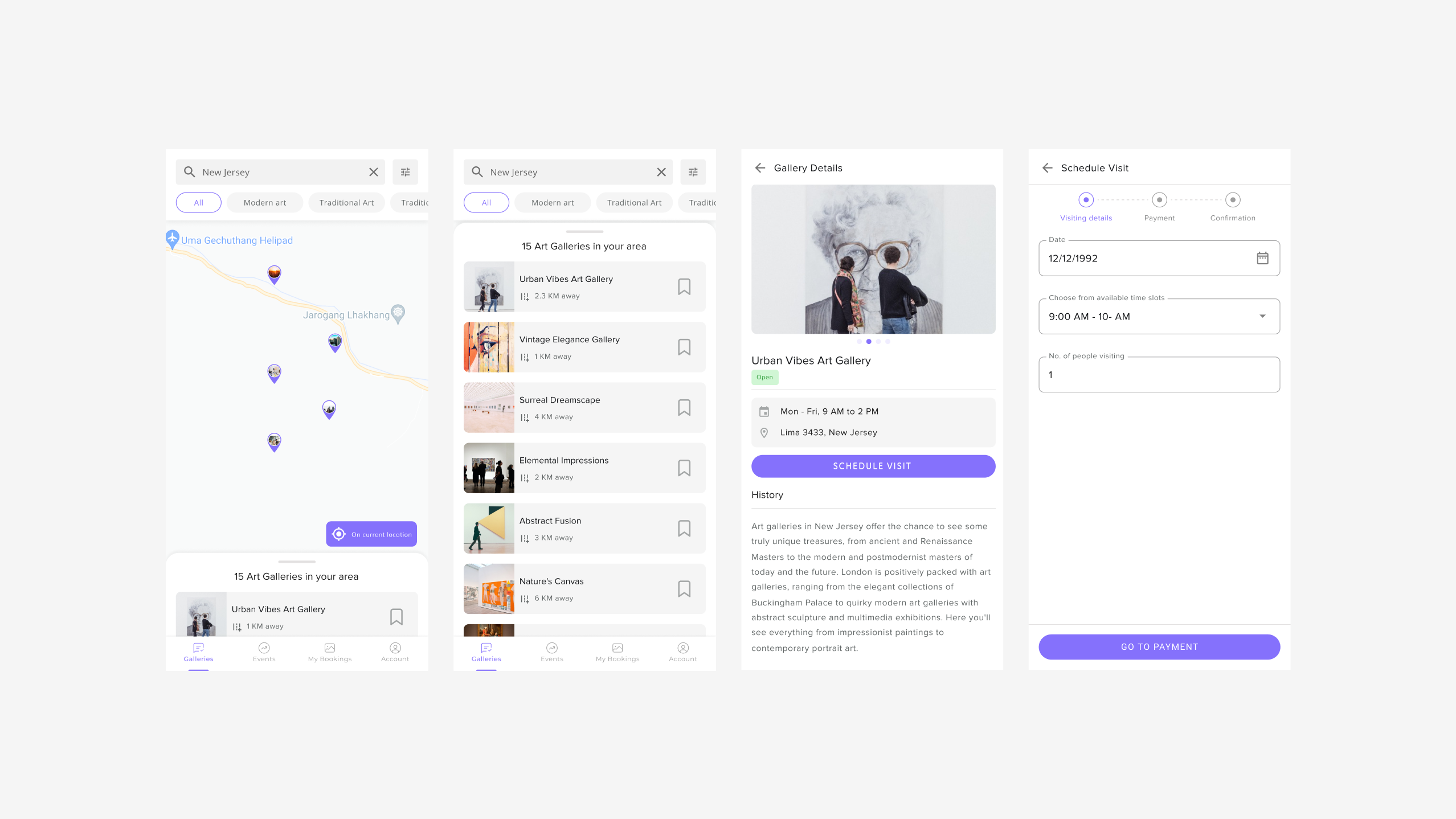Open My Bookings from the bottom bar
This screenshot has width=1456, height=819.
click(x=329, y=652)
